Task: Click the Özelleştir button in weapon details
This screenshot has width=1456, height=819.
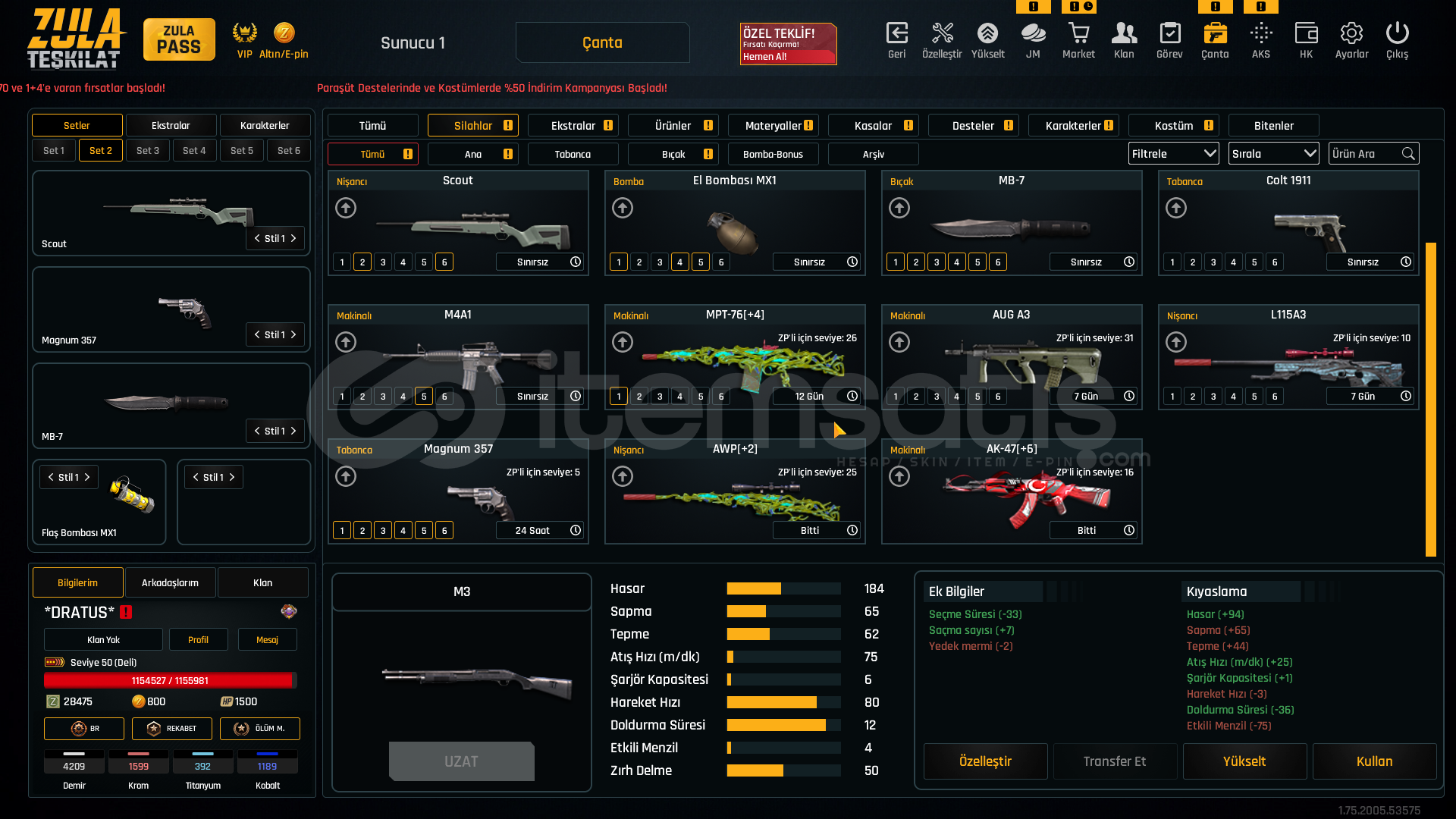Action: click(985, 761)
